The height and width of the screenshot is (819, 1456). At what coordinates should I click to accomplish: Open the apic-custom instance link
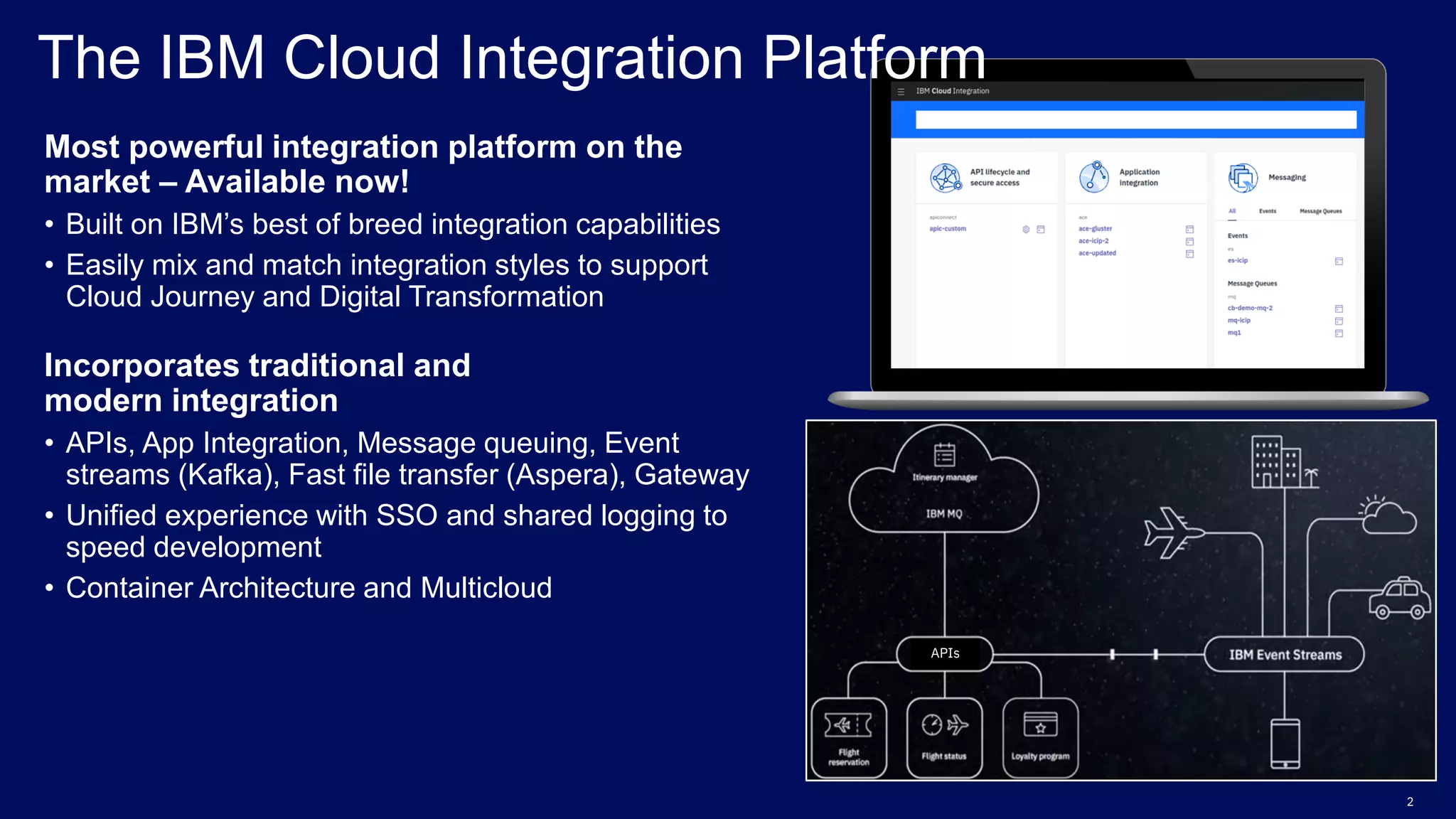pos(948,229)
